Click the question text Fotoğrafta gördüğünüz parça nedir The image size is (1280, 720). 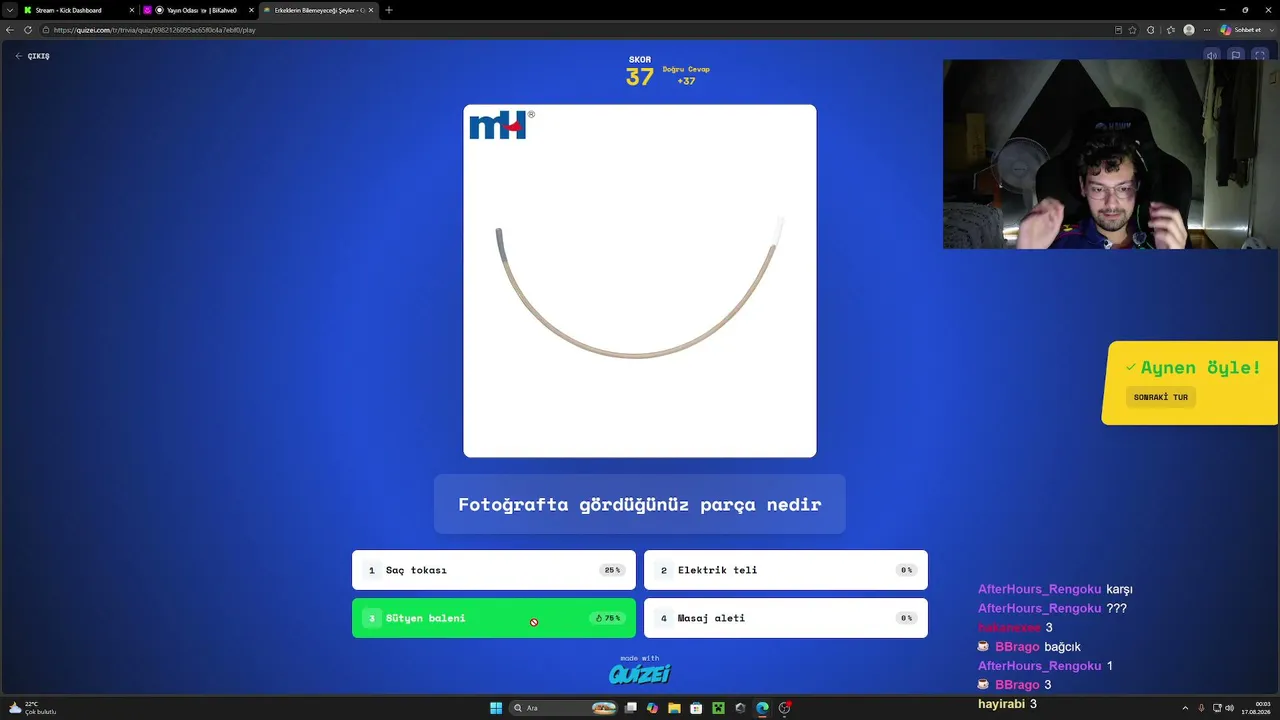pyautogui.click(x=640, y=504)
